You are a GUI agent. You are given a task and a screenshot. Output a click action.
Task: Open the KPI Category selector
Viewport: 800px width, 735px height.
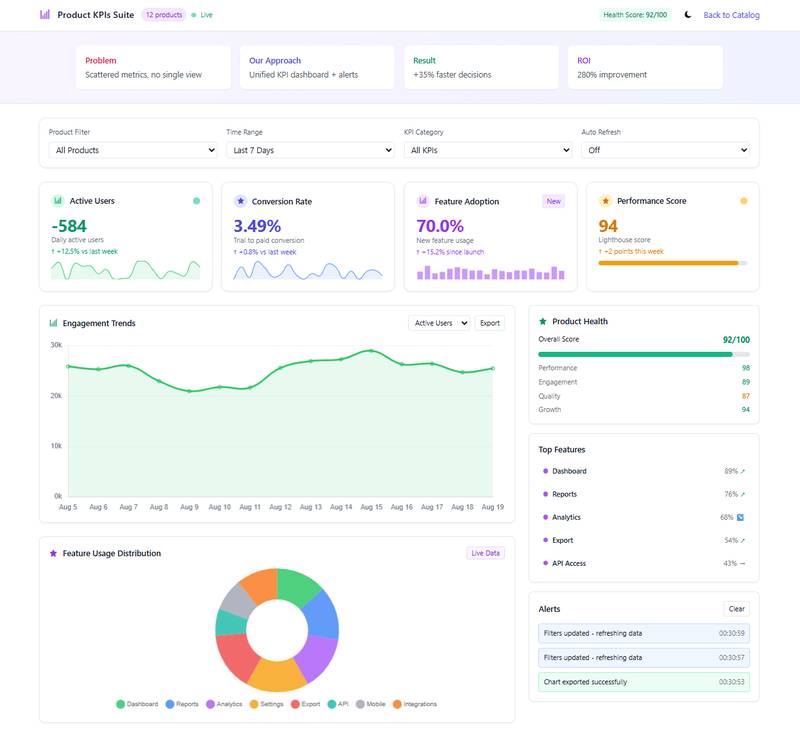[488, 150]
